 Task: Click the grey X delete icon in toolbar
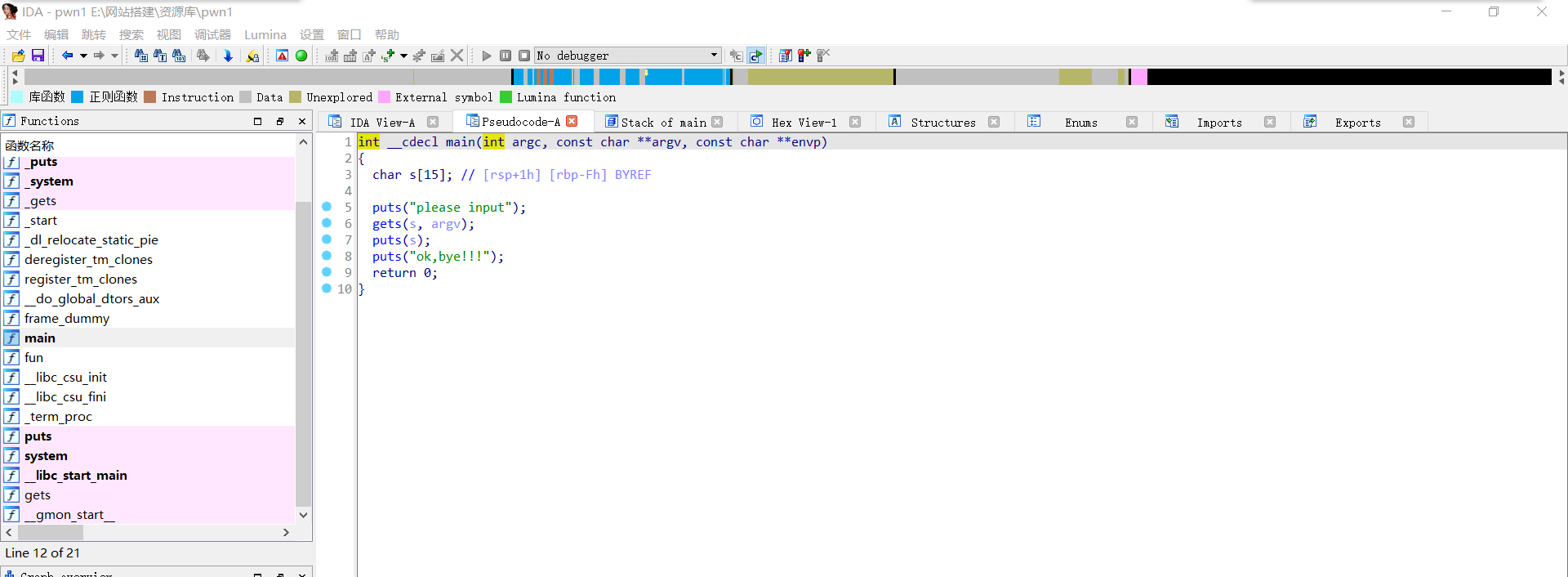(457, 56)
